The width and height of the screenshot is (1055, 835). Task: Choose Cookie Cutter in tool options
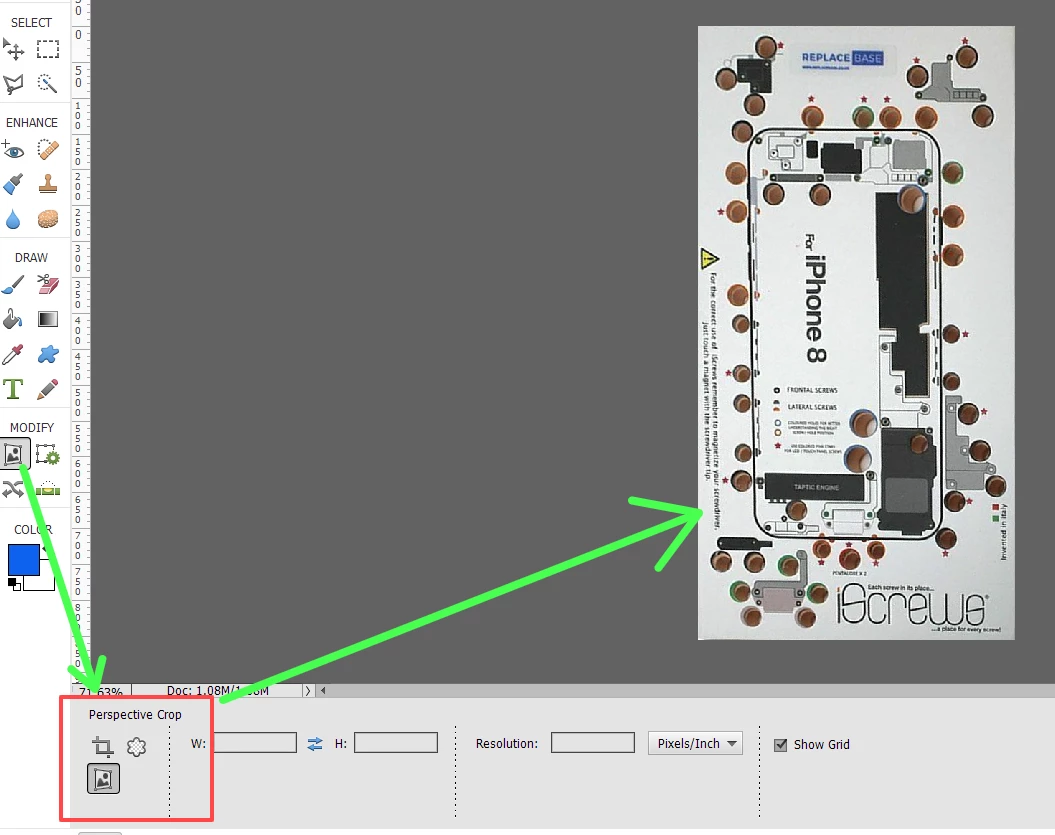pos(137,746)
